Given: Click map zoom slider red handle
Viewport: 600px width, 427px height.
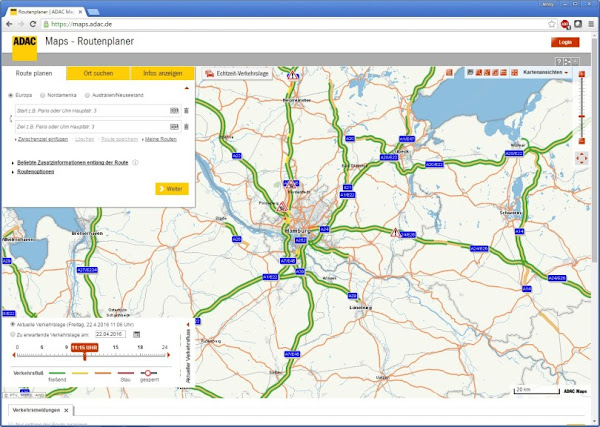Looking at the screenshot, I should pyautogui.click(x=582, y=116).
